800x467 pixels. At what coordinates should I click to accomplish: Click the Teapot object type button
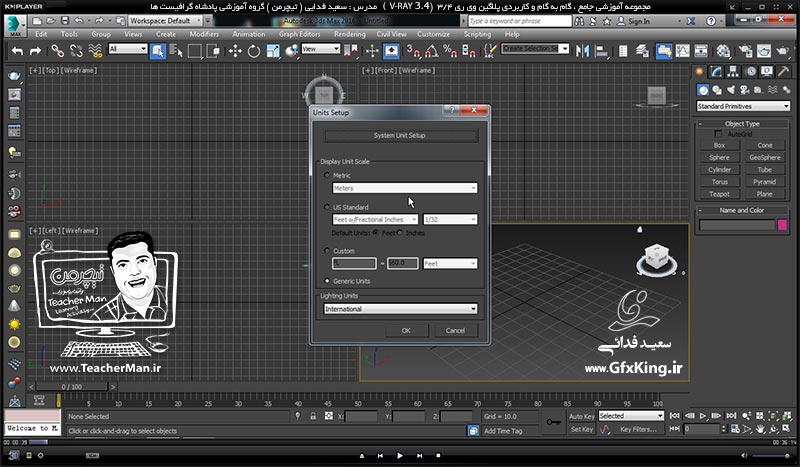tap(719, 194)
